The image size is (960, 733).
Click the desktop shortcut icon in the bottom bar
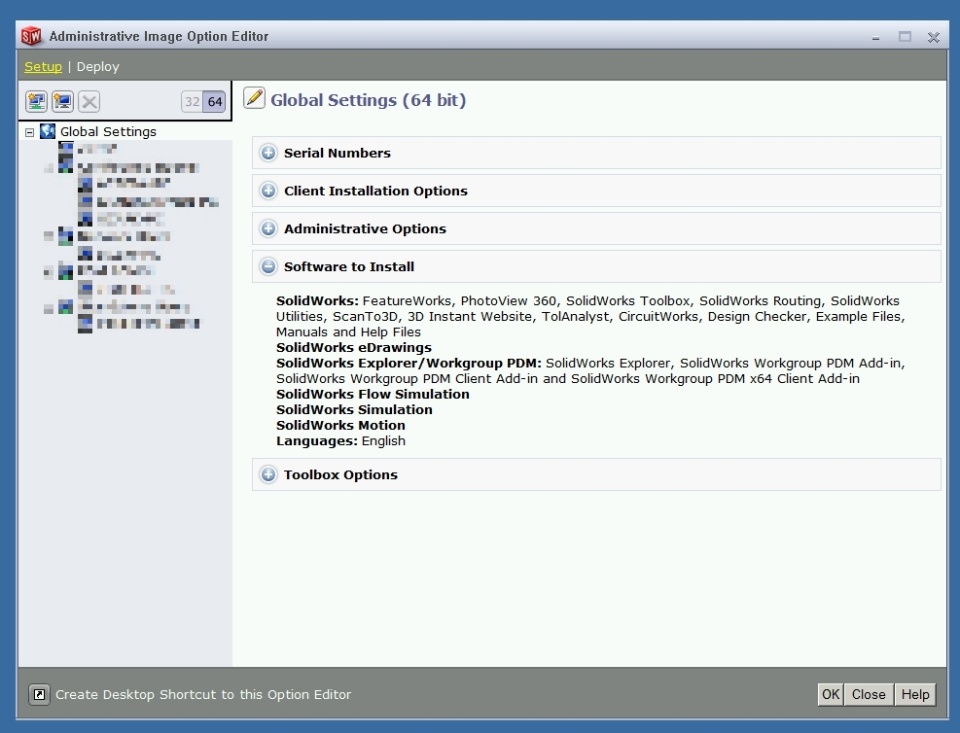(x=39, y=694)
